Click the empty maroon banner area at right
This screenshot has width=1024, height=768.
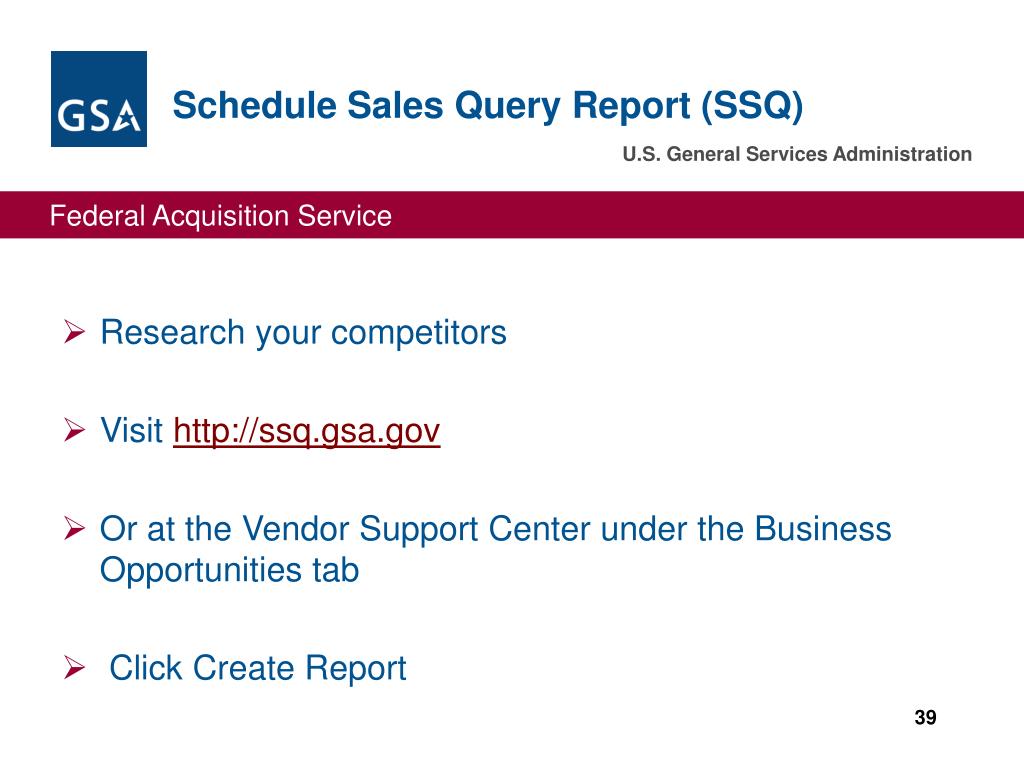click(x=718, y=215)
